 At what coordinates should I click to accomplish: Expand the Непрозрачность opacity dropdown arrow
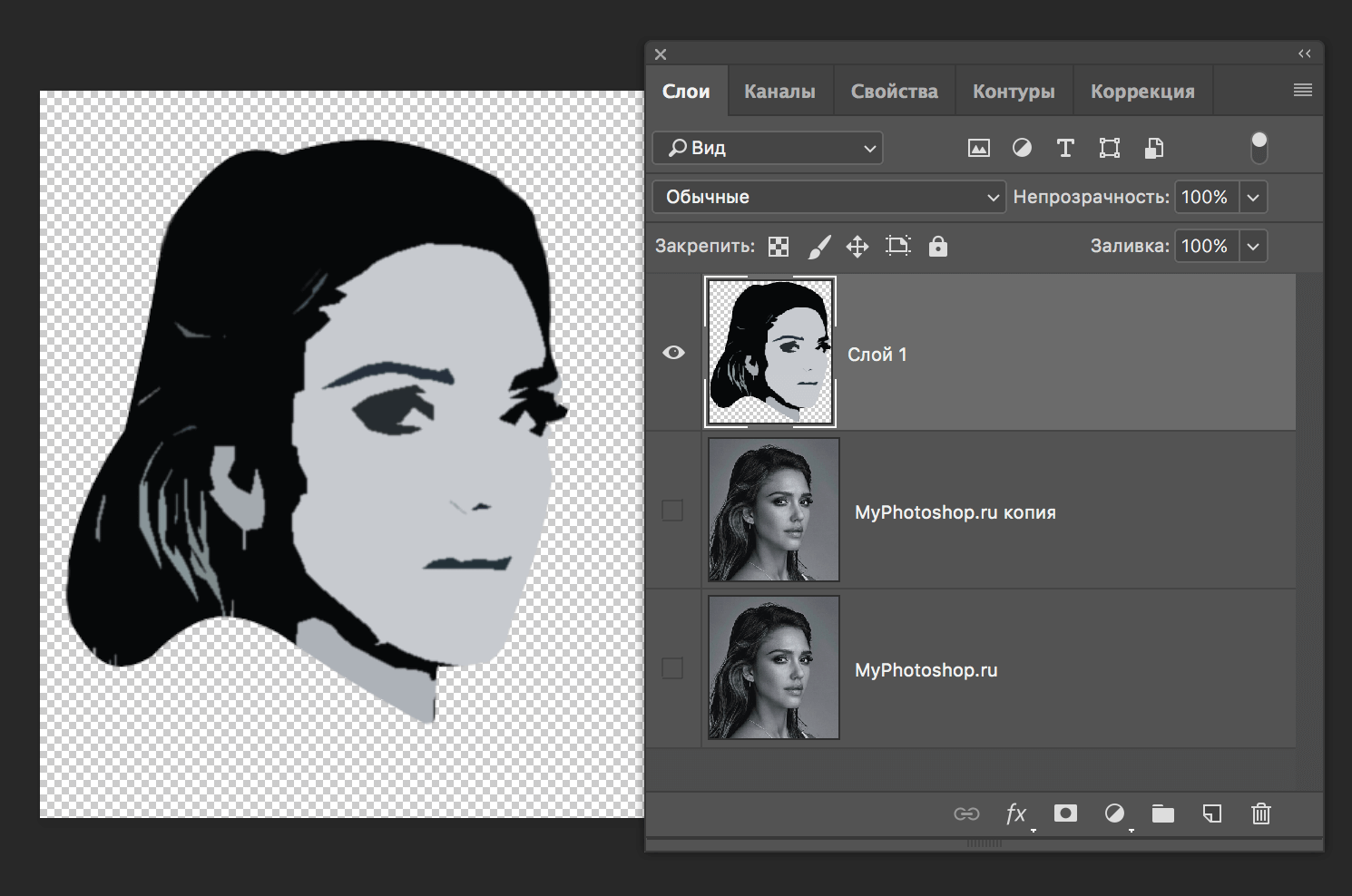1253,198
